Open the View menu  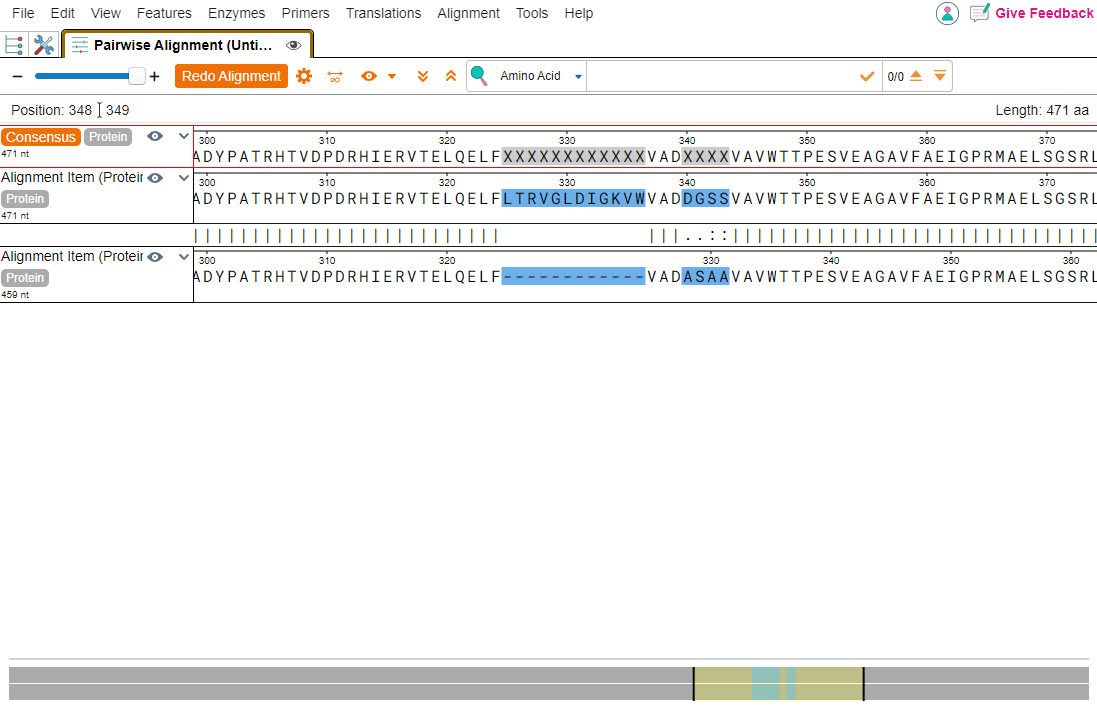click(106, 13)
